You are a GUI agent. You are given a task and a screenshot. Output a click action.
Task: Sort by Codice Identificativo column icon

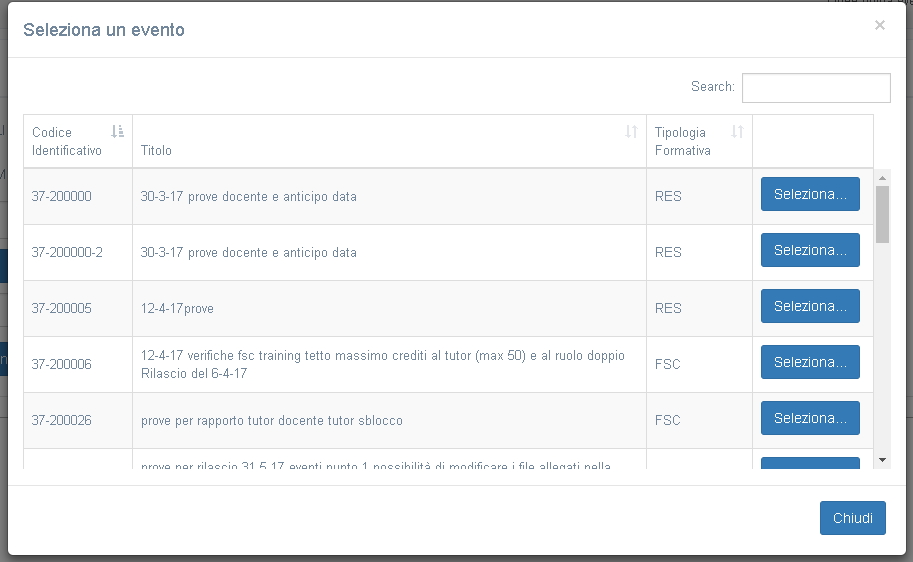tap(118, 131)
